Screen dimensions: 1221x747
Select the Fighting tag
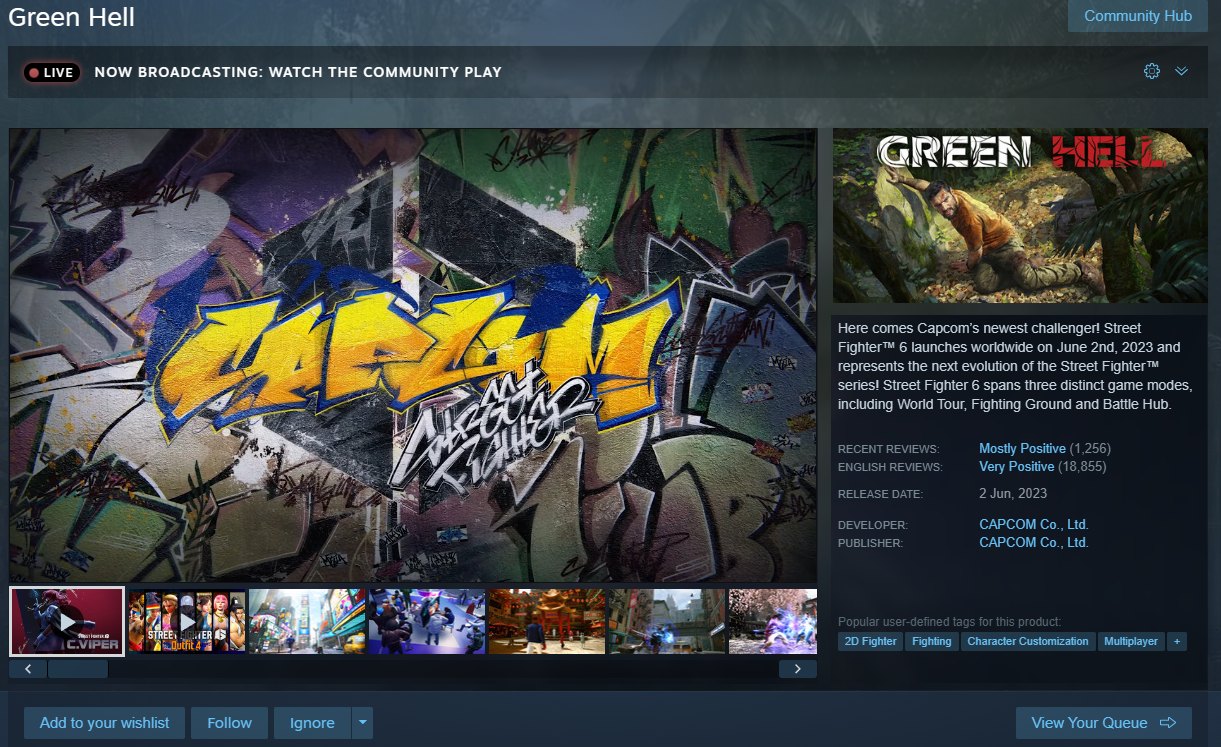(x=932, y=641)
